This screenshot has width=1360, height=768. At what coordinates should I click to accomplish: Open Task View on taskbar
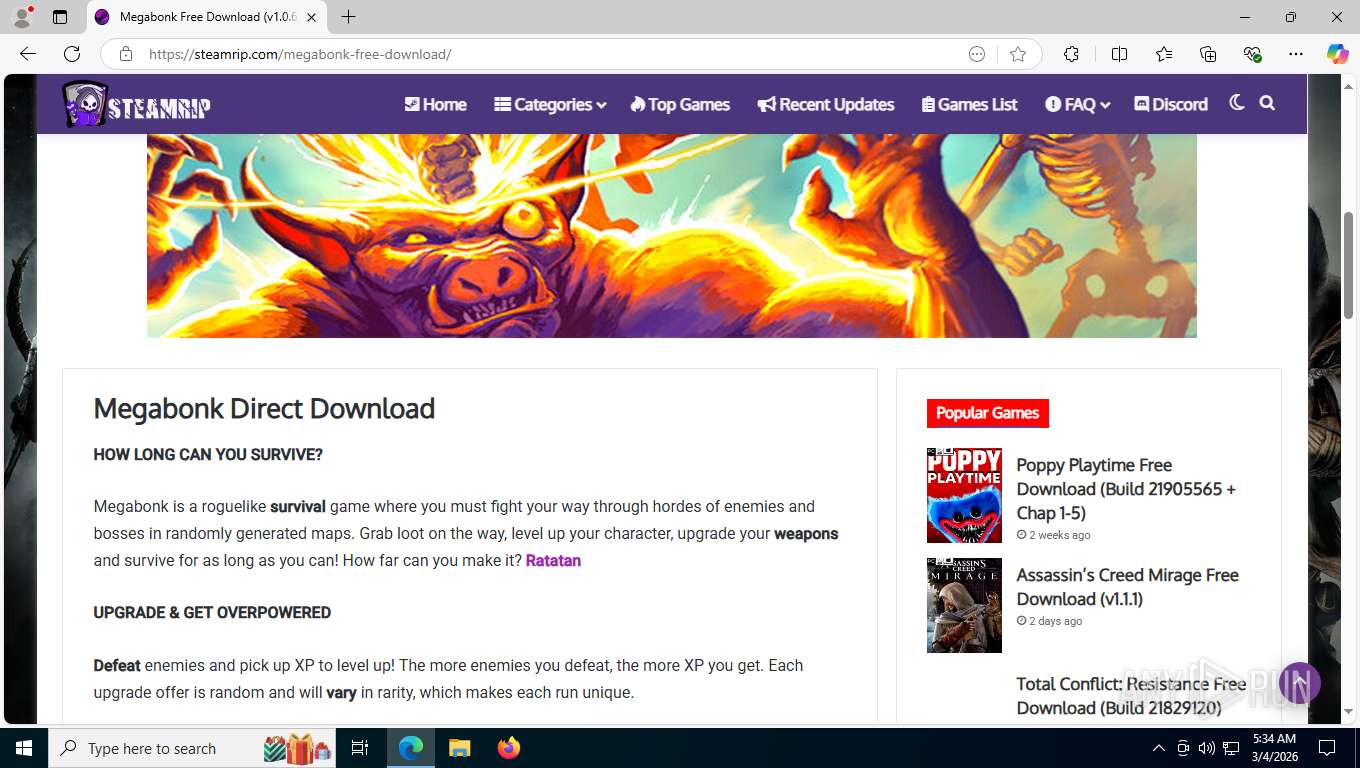[360, 748]
